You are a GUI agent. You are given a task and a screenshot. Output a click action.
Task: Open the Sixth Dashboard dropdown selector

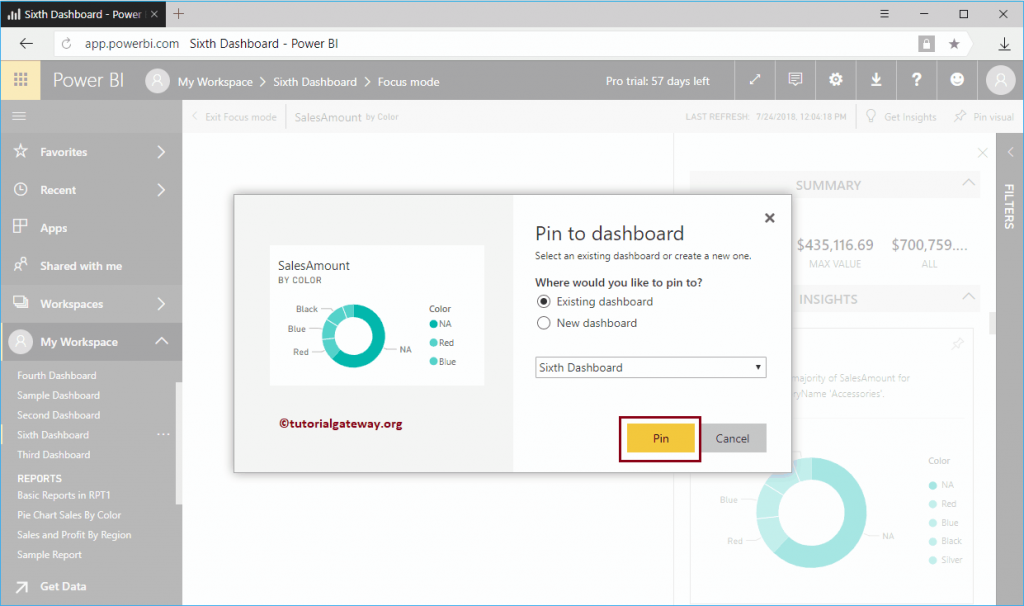click(650, 367)
